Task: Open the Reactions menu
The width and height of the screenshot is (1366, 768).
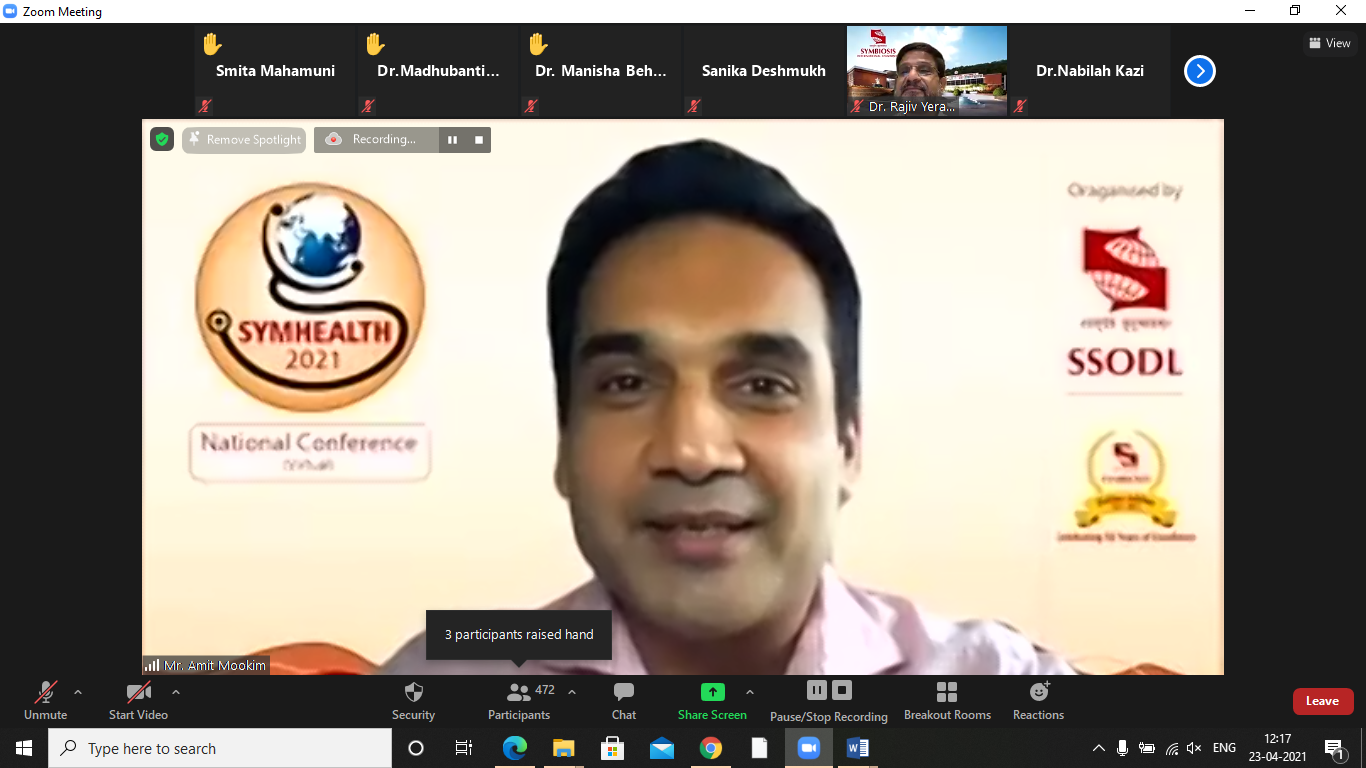Action: click(x=1038, y=700)
